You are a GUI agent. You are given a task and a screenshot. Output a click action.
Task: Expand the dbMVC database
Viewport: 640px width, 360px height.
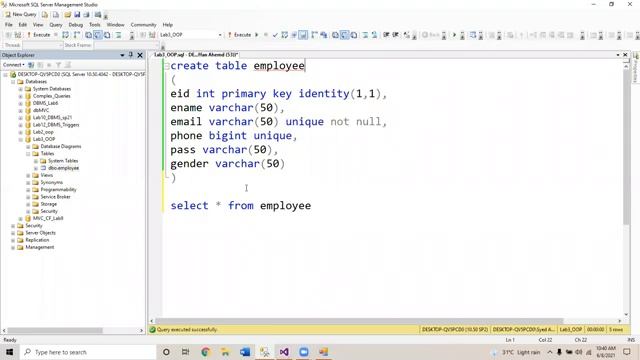tap(20, 111)
